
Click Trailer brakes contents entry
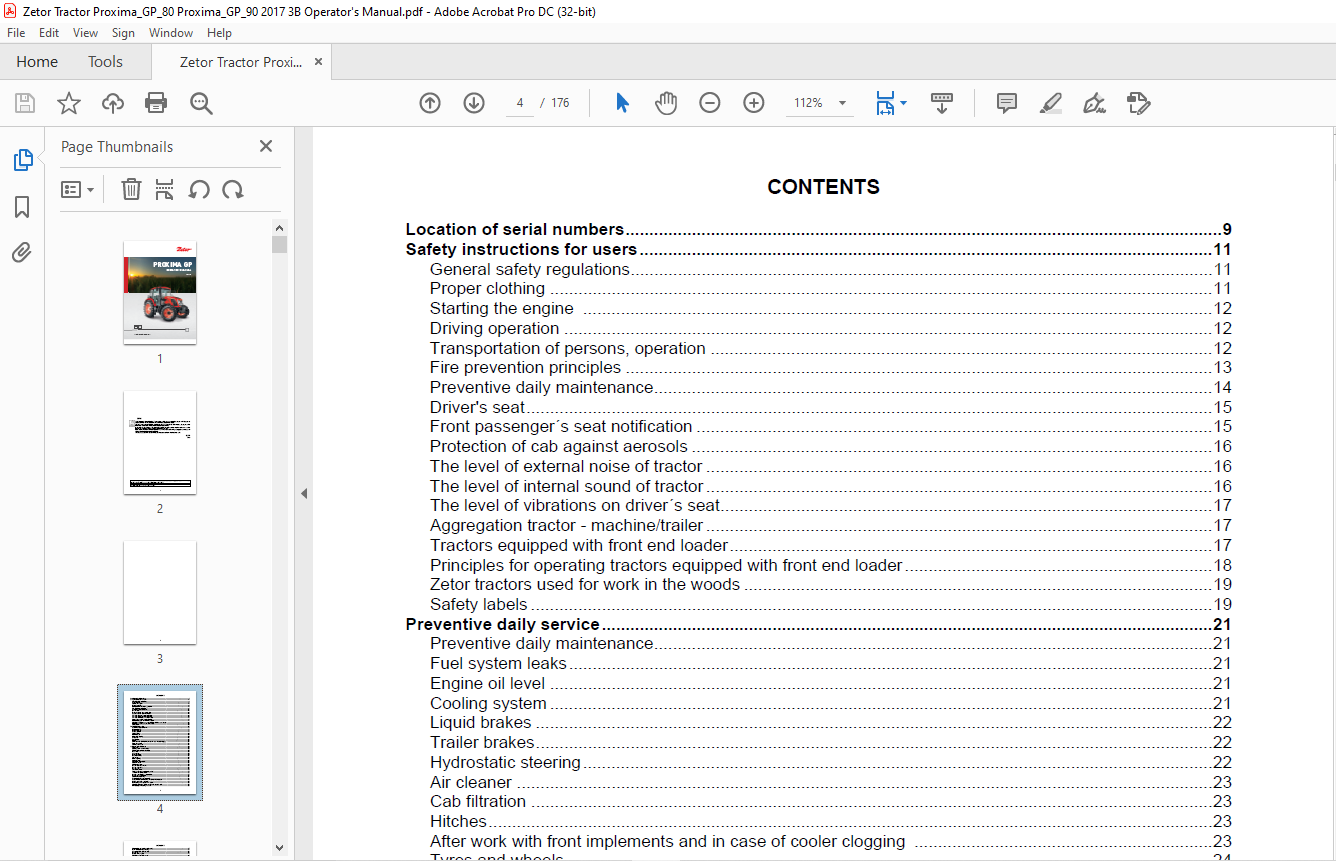click(x=830, y=743)
